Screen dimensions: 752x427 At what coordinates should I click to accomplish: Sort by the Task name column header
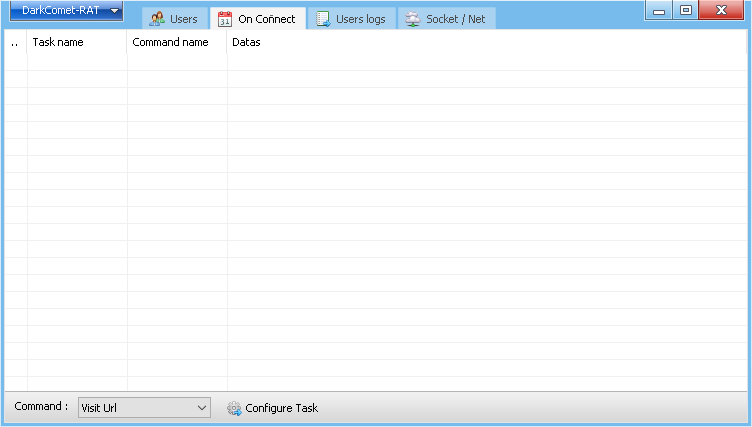coord(76,43)
